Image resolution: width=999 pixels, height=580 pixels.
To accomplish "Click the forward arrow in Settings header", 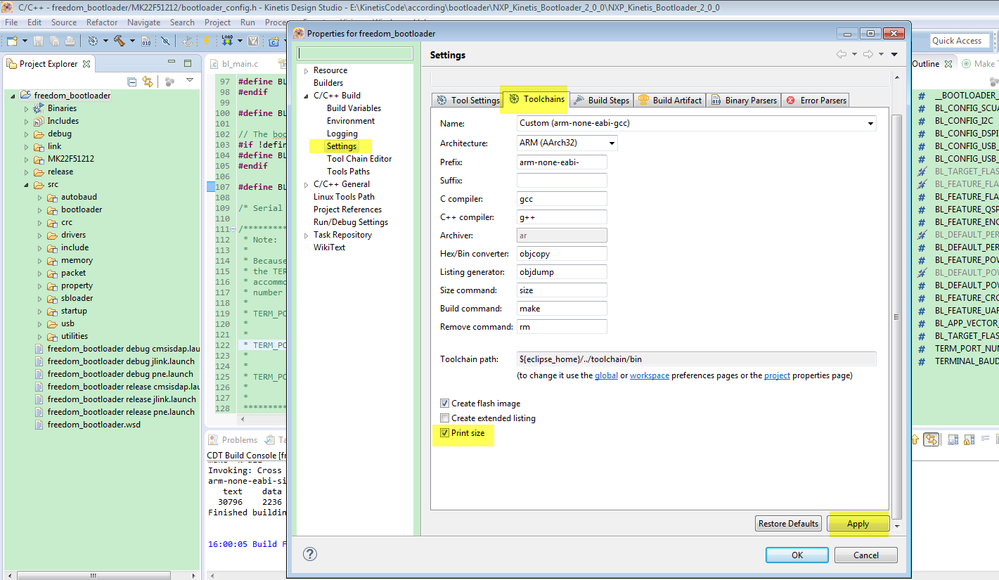I will (868, 54).
